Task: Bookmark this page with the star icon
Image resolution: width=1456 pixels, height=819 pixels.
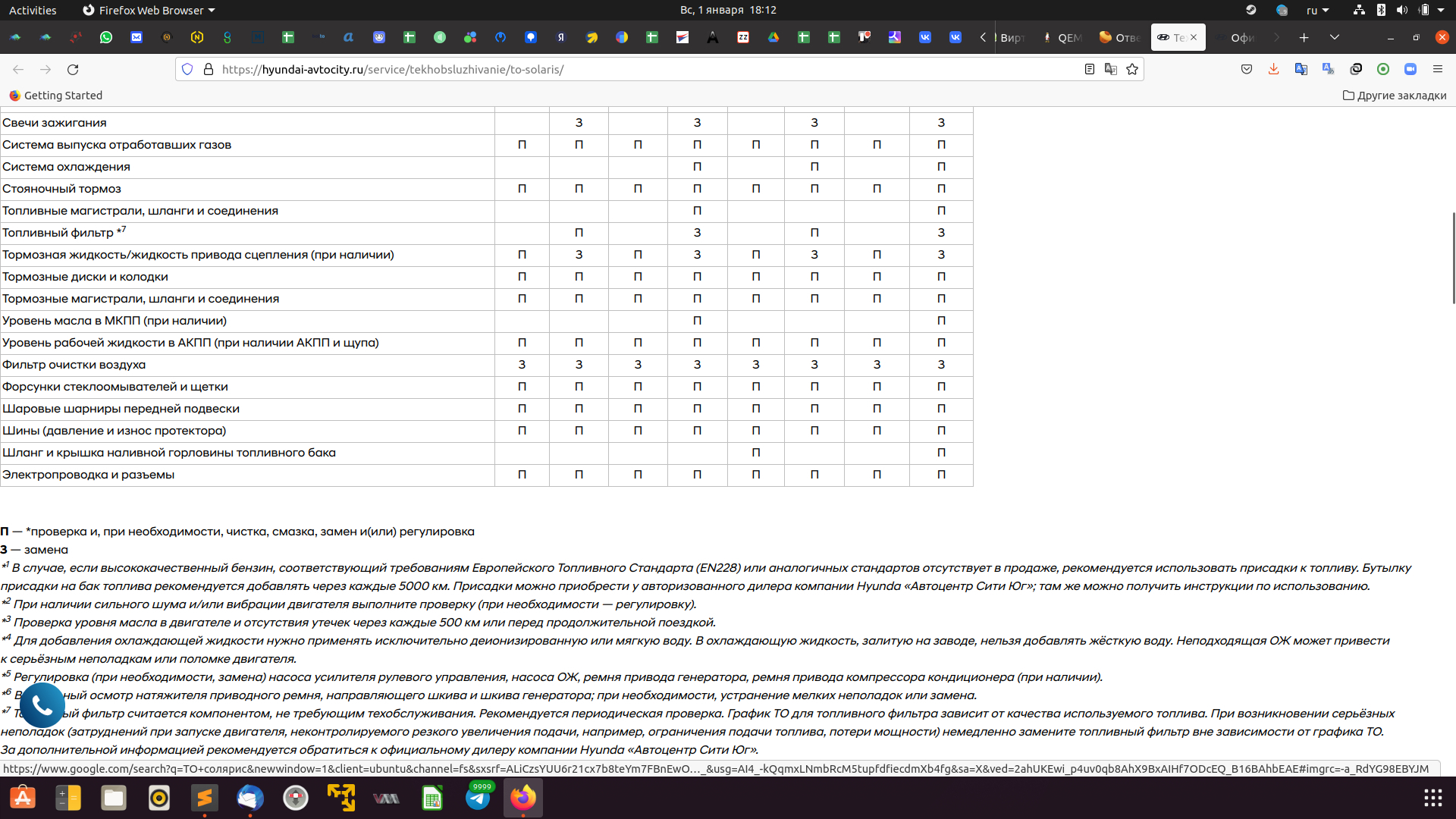Action: (x=1132, y=69)
